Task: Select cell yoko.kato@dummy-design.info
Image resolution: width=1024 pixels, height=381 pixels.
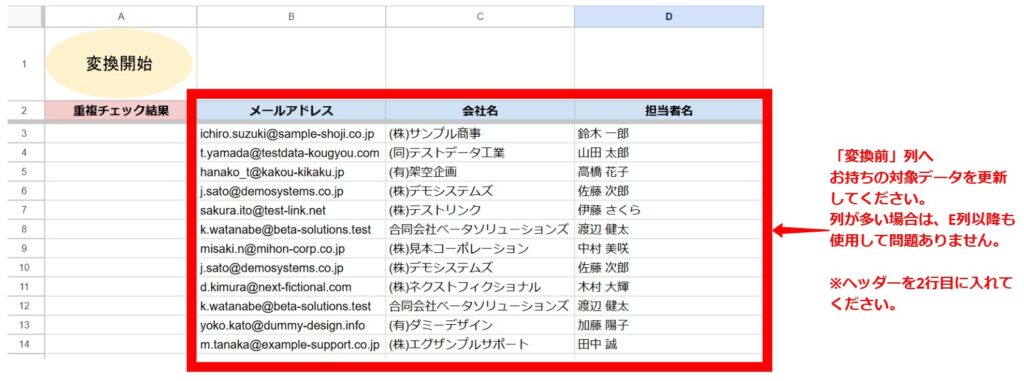Action: [291, 325]
